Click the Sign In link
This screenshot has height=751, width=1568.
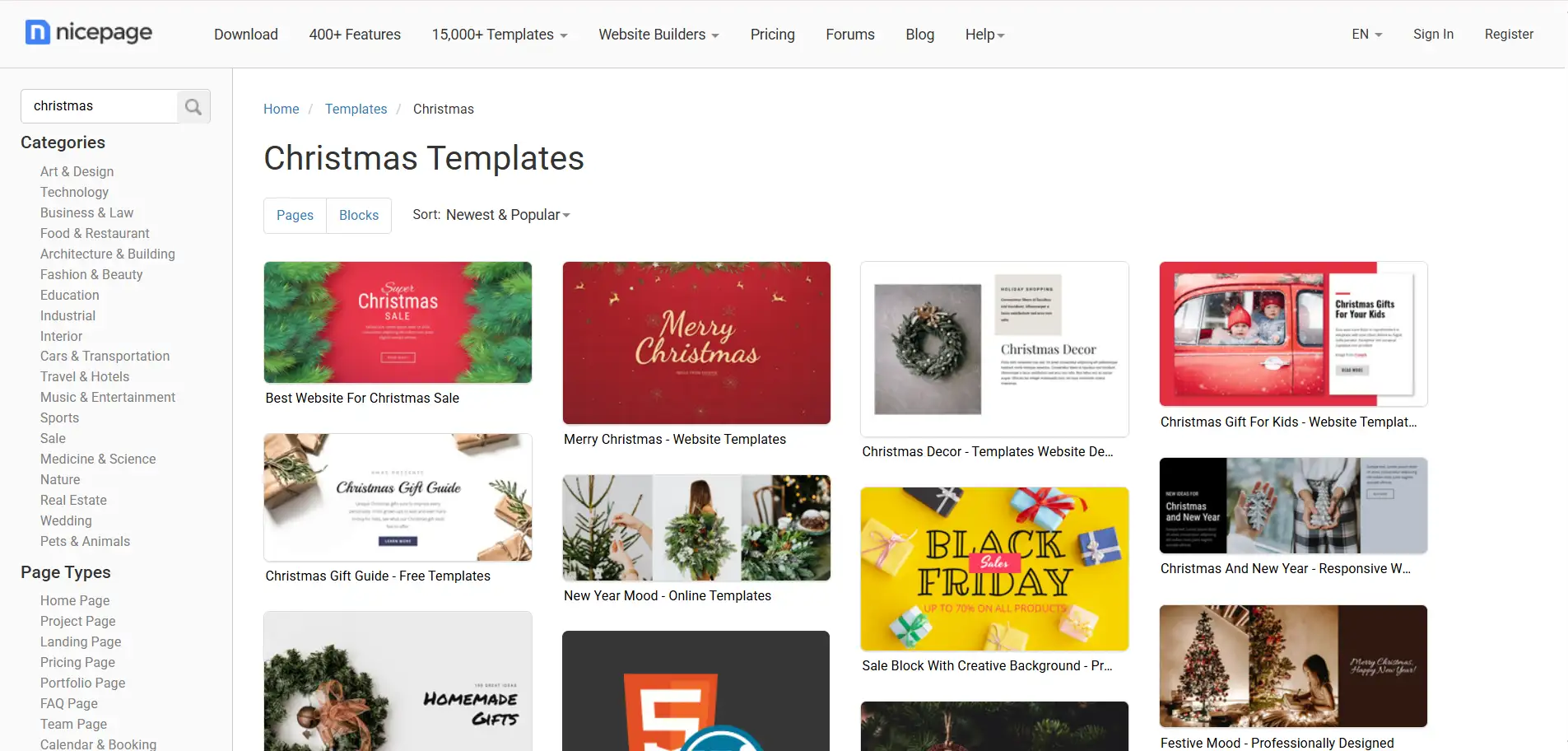(1433, 34)
